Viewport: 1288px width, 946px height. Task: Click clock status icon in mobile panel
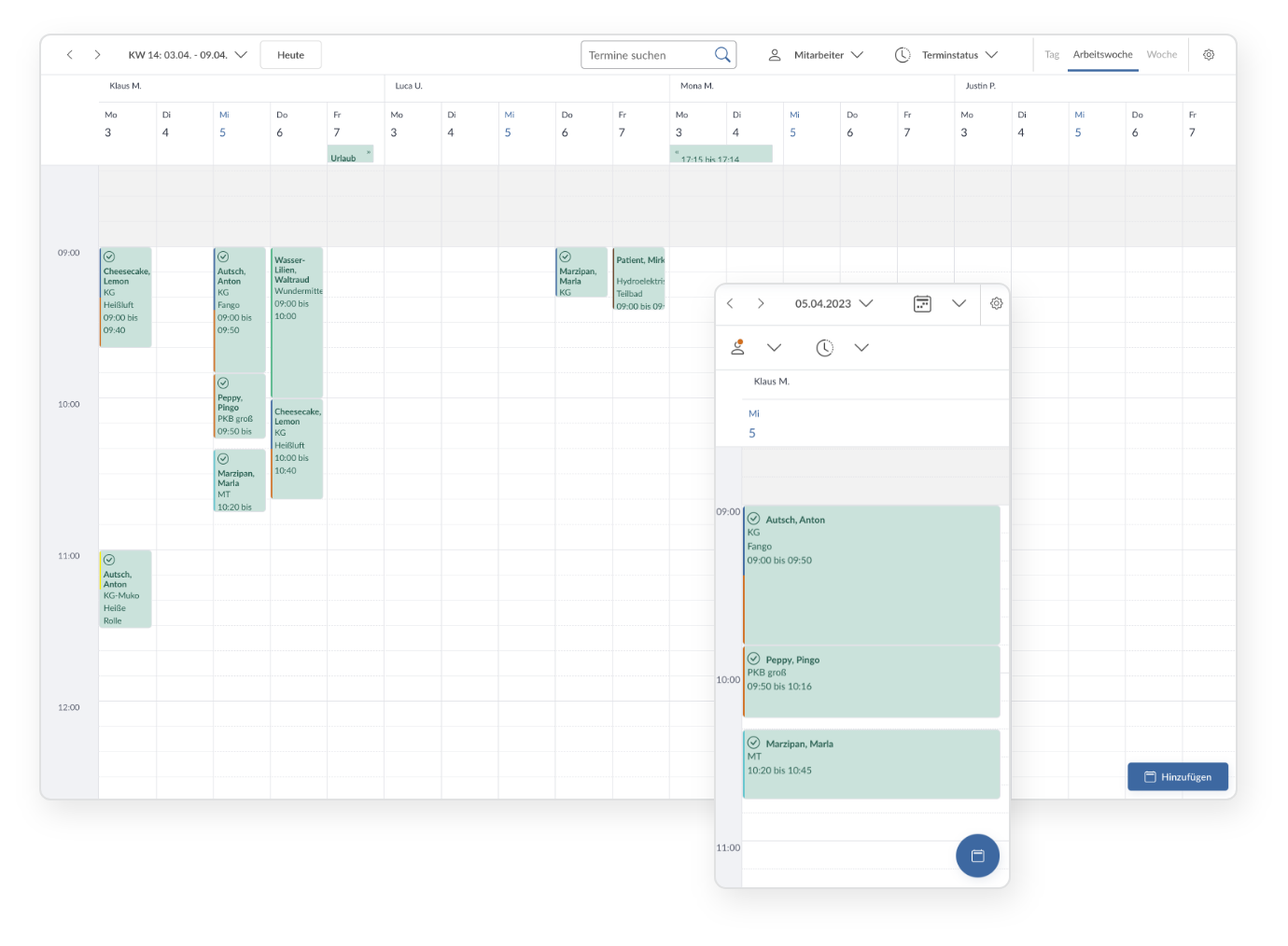[824, 347]
